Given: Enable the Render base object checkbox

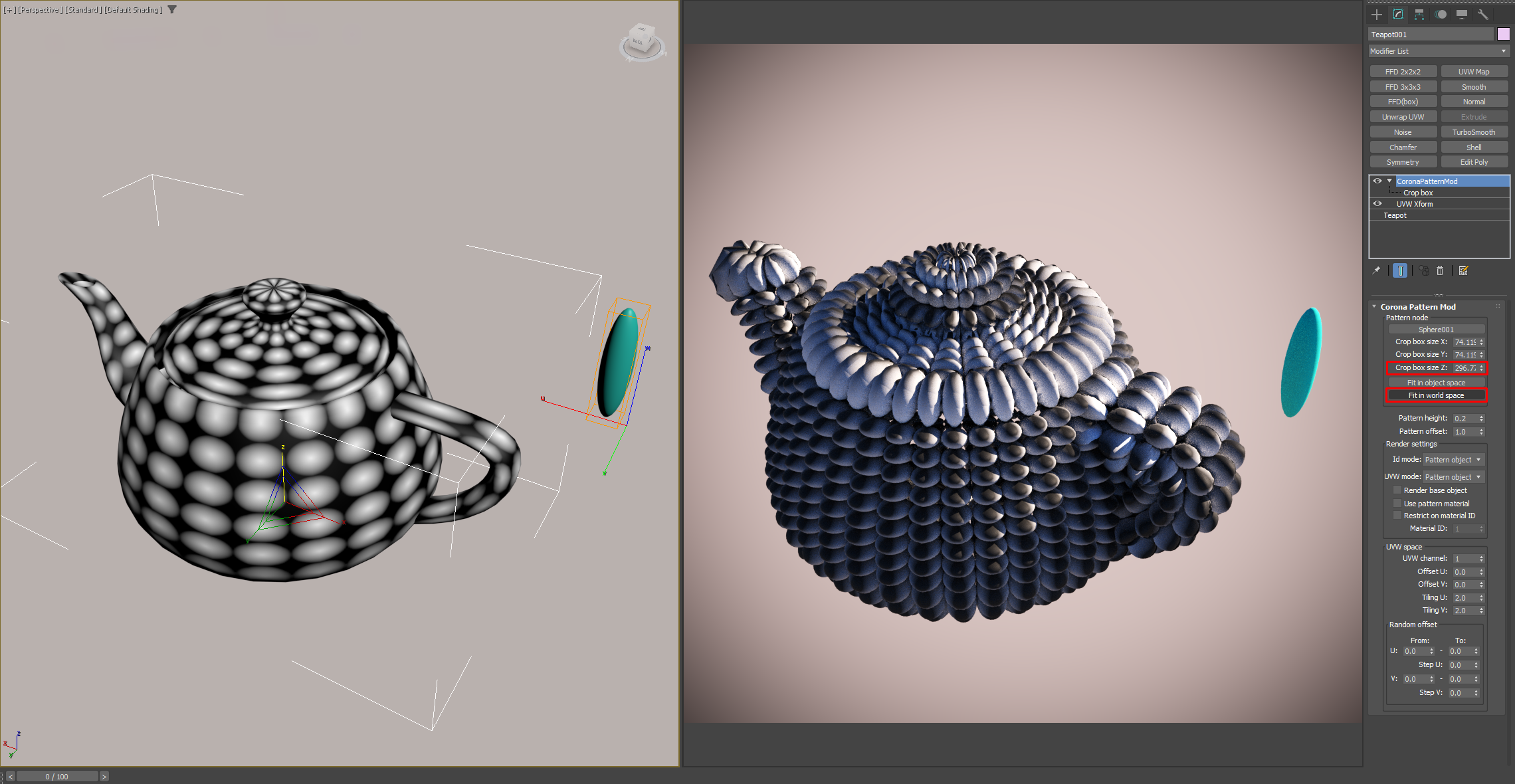Looking at the screenshot, I should [1397, 490].
